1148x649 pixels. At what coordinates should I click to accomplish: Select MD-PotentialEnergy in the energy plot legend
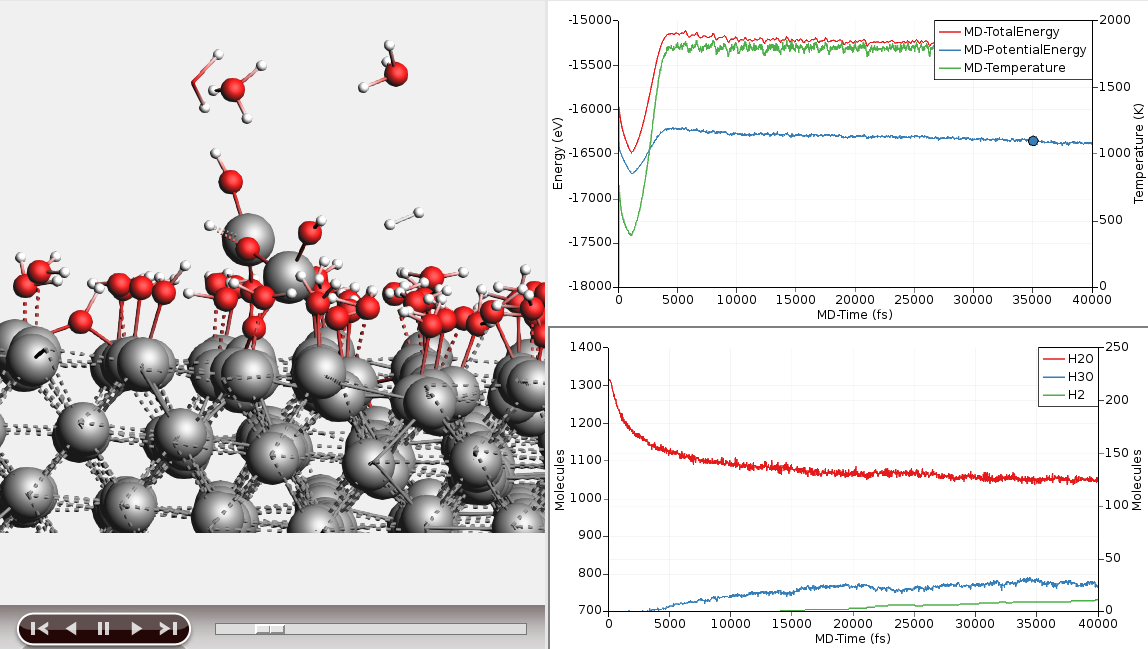(x=1024, y=50)
